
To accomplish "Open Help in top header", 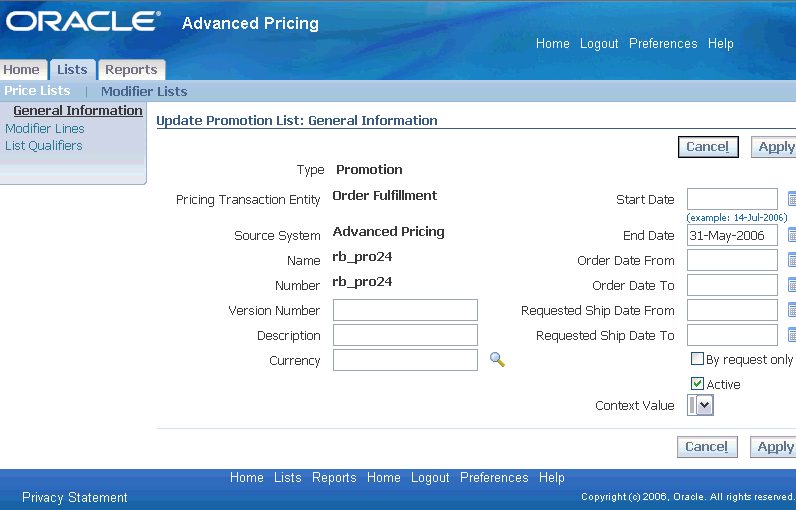I will pyautogui.click(x=721, y=44).
